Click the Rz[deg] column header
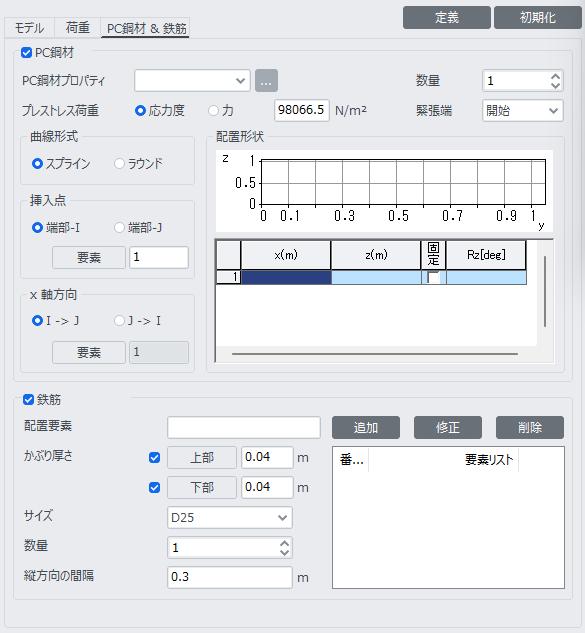The image size is (585, 633). pos(486,255)
